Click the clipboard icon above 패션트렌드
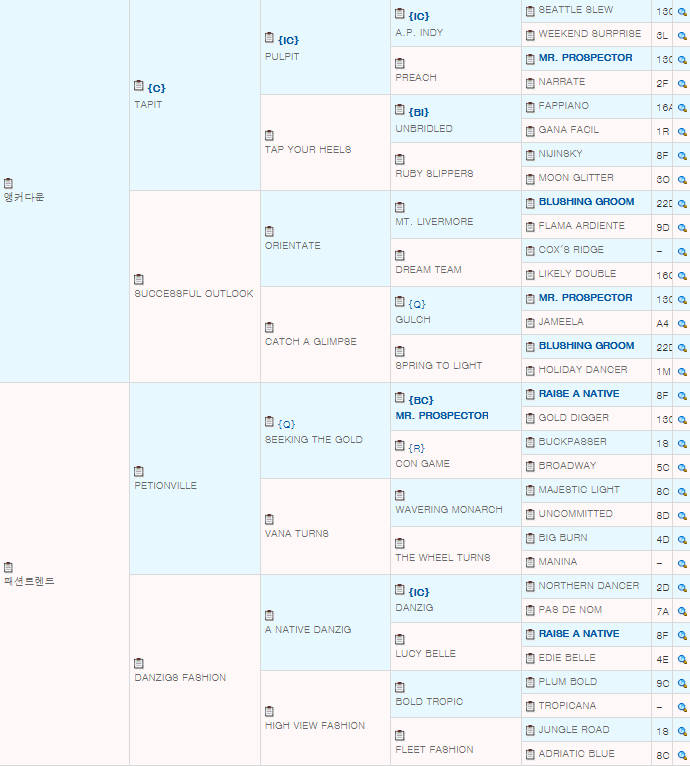 click(8, 567)
